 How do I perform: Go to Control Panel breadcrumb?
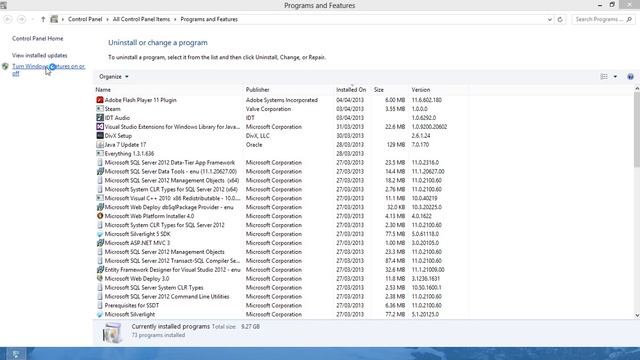click(x=85, y=19)
